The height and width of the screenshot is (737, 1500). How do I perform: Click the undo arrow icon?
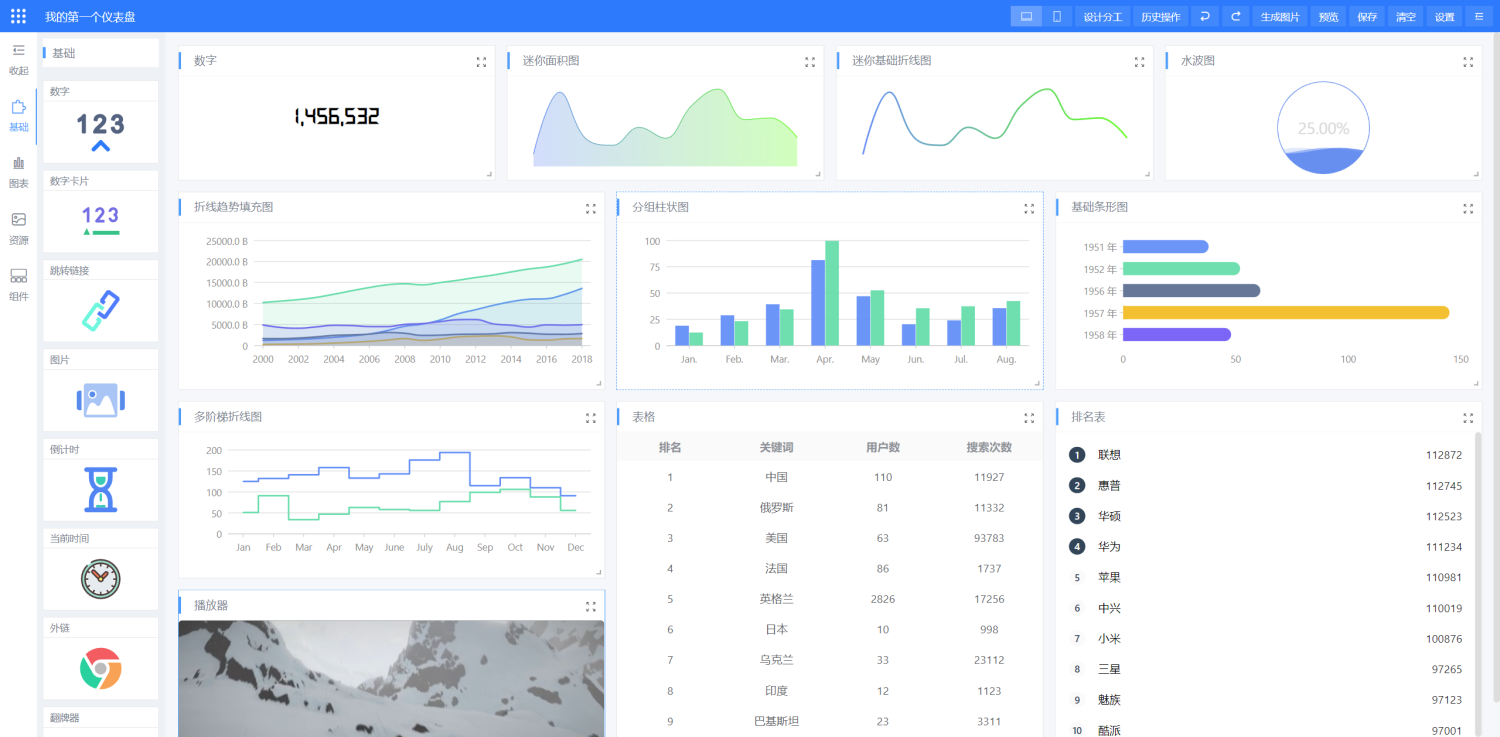1205,16
